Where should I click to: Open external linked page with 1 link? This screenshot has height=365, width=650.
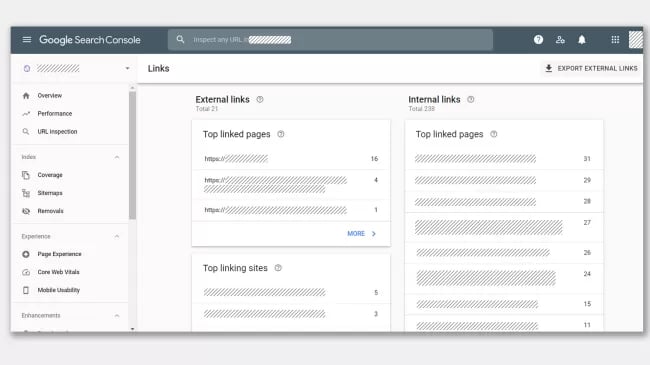point(291,210)
